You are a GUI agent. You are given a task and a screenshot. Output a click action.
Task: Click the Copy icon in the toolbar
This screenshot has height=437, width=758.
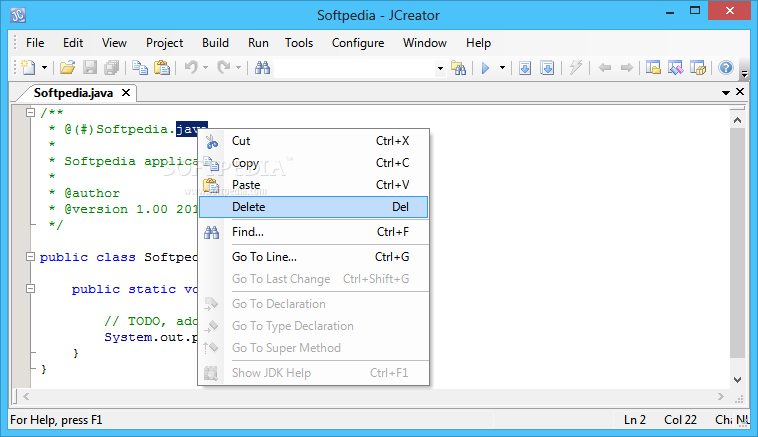point(140,68)
